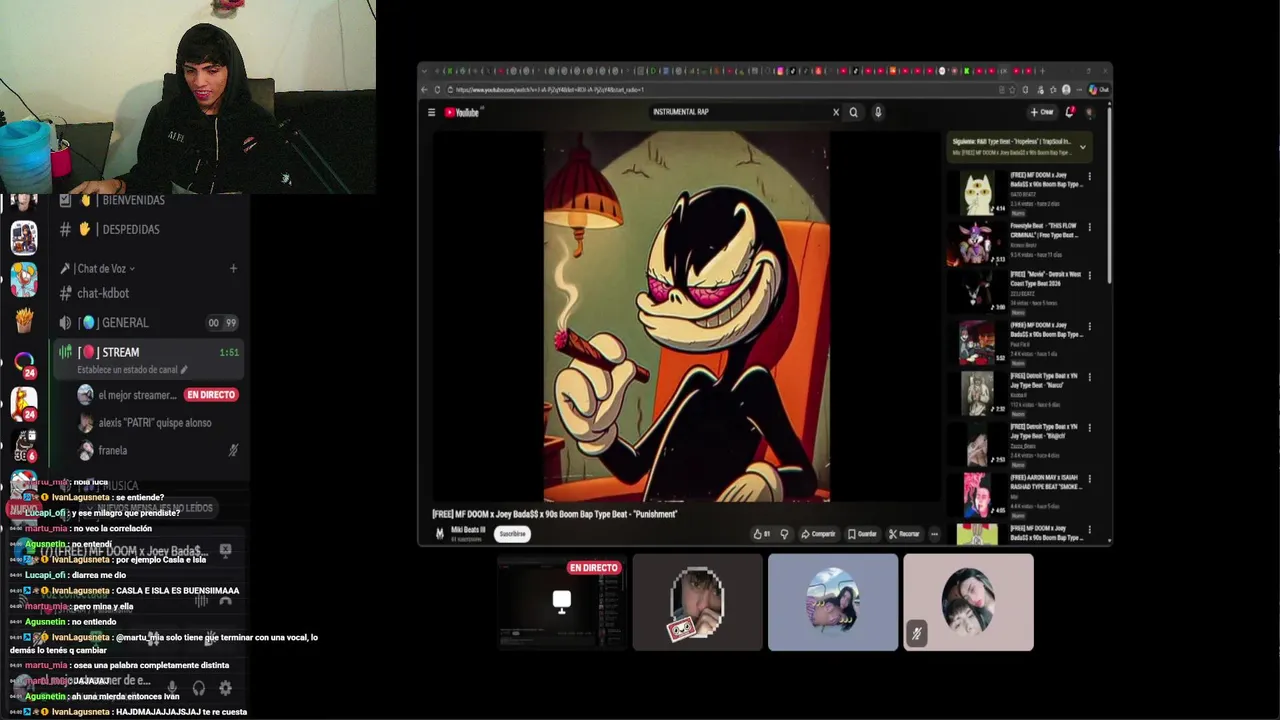Open AARON MAY x ISAIAH RASHAD video thumbnail
This screenshot has width=1280, height=720.
click(x=977, y=494)
